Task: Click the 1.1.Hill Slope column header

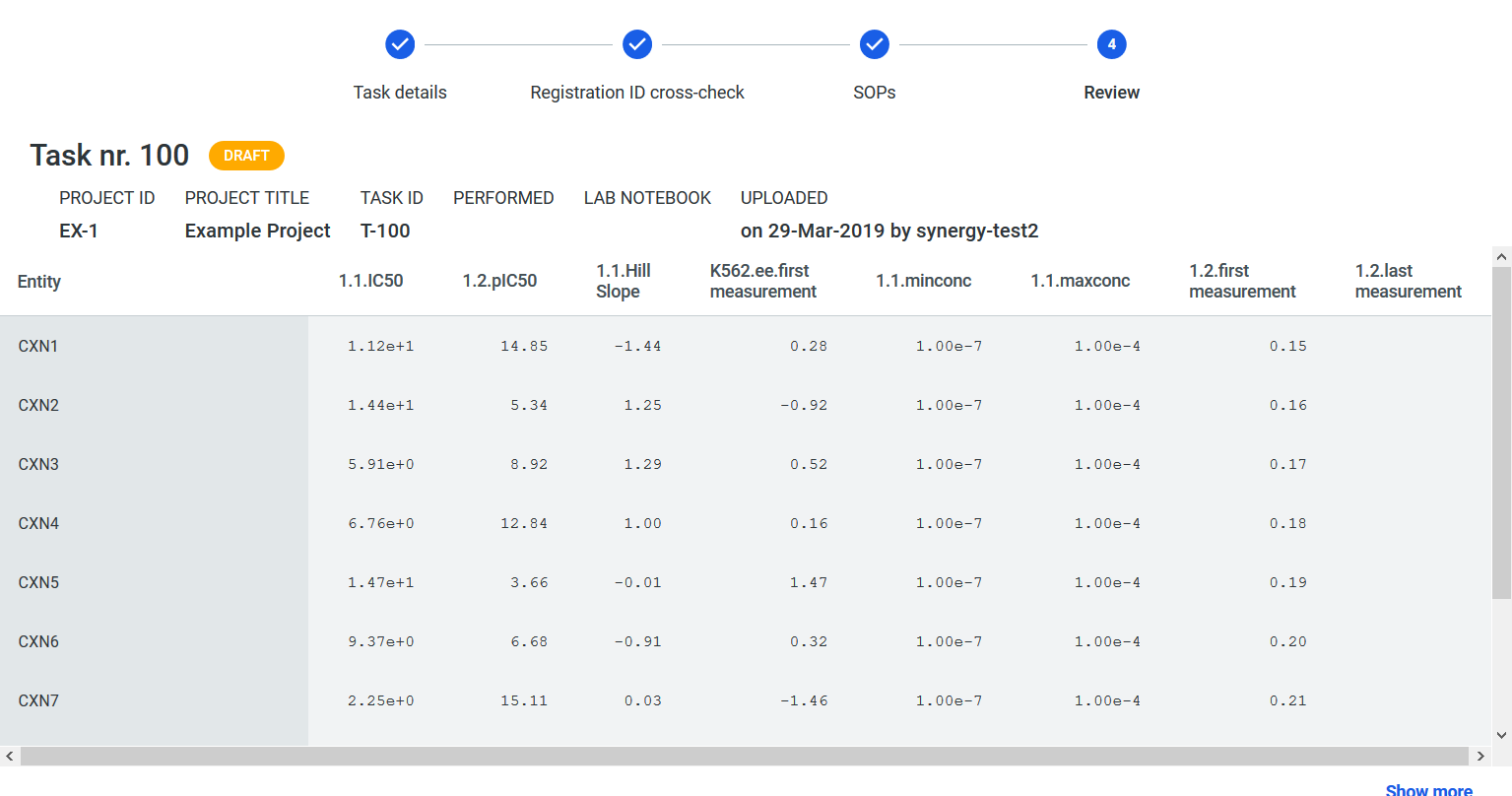Action: point(624,281)
